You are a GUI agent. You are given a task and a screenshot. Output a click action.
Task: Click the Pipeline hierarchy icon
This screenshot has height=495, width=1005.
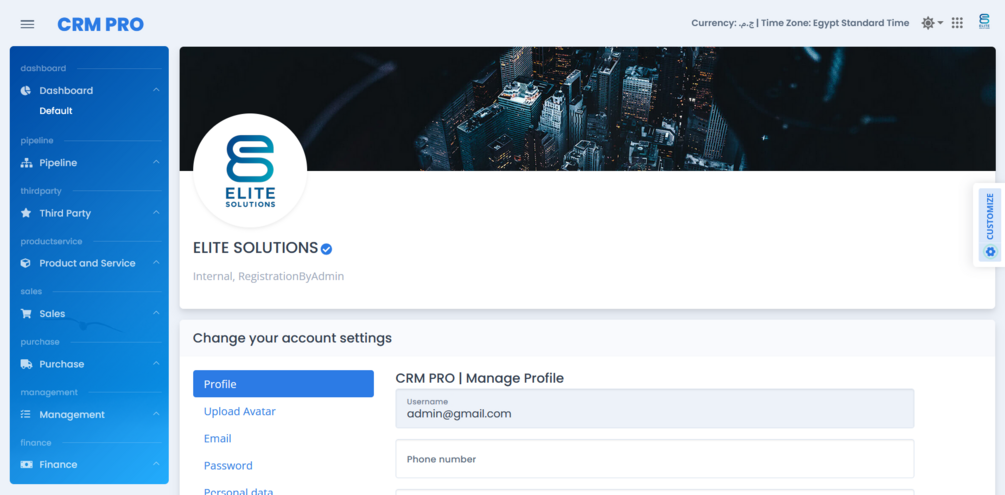[x=26, y=163]
